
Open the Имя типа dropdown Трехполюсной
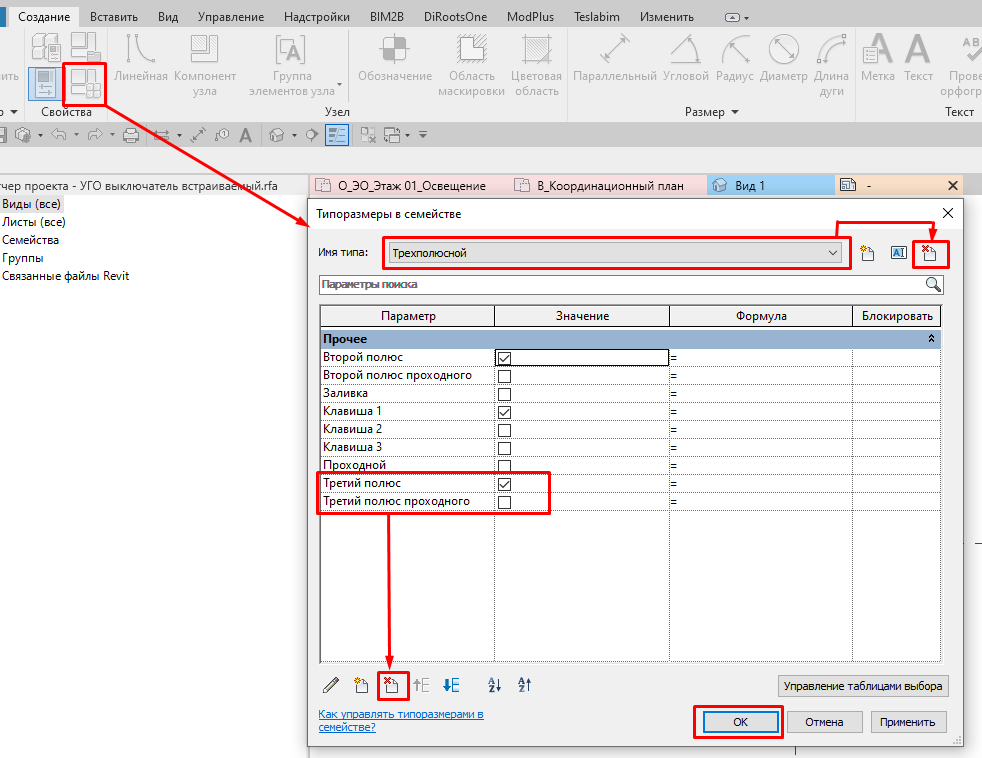[x=614, y=253]
